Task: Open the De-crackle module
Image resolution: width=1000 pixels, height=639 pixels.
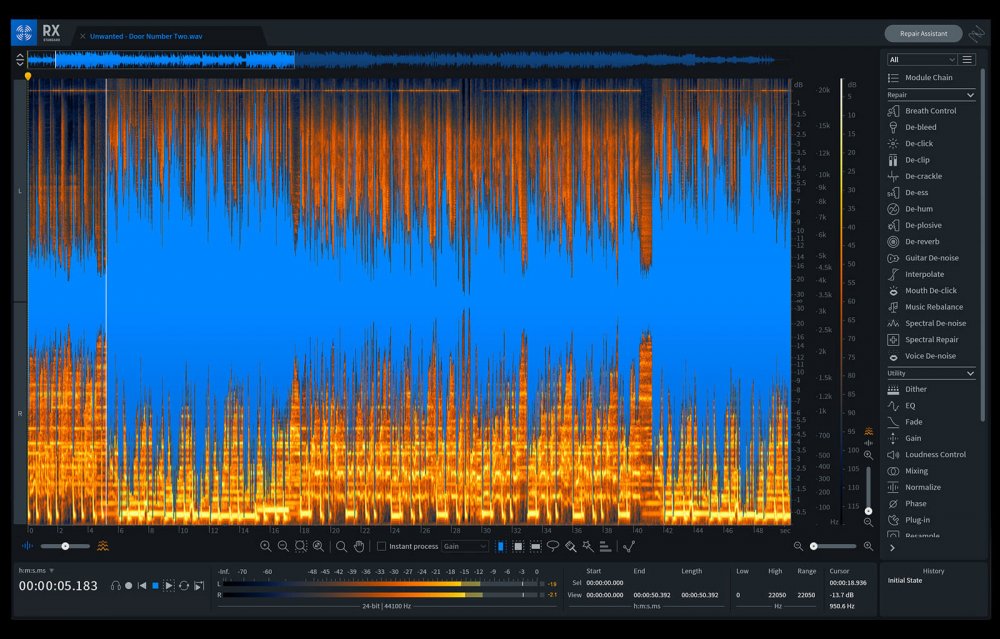Action: click(x=915, y=176)
